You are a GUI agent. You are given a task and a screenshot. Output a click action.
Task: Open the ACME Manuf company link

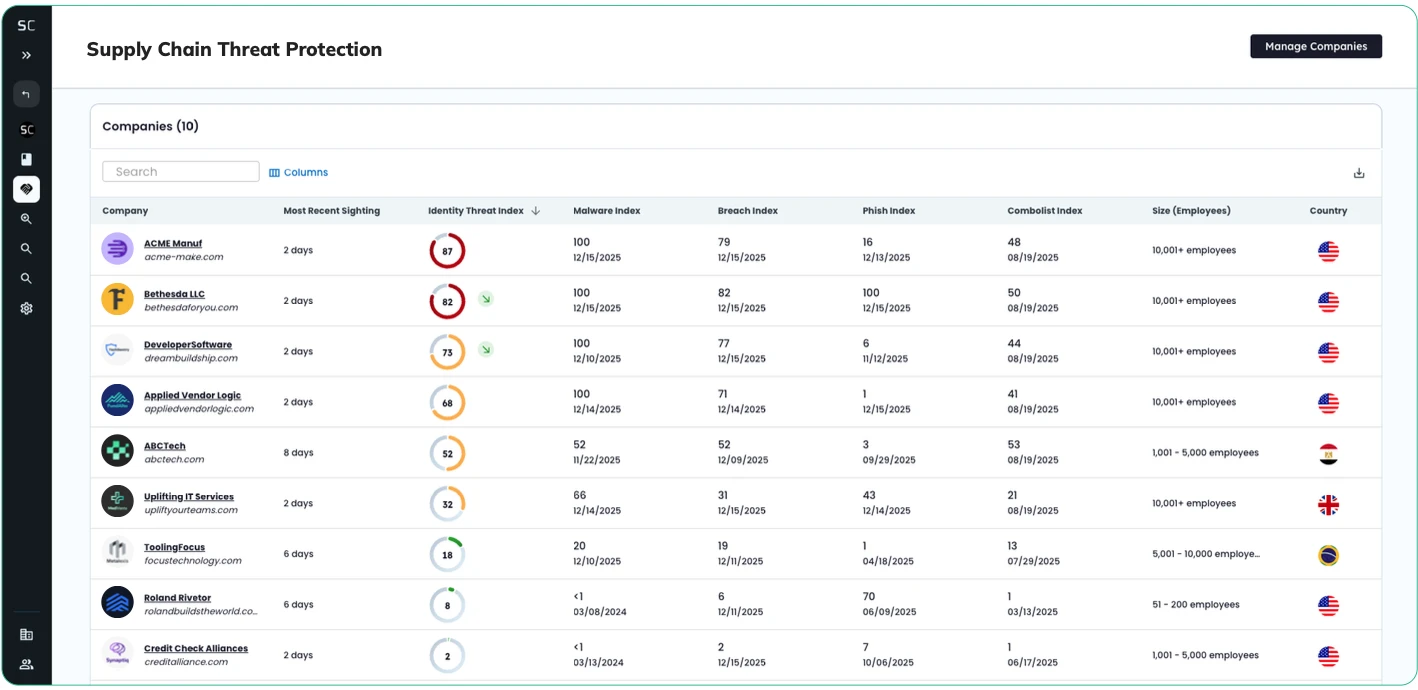[173, 243]
